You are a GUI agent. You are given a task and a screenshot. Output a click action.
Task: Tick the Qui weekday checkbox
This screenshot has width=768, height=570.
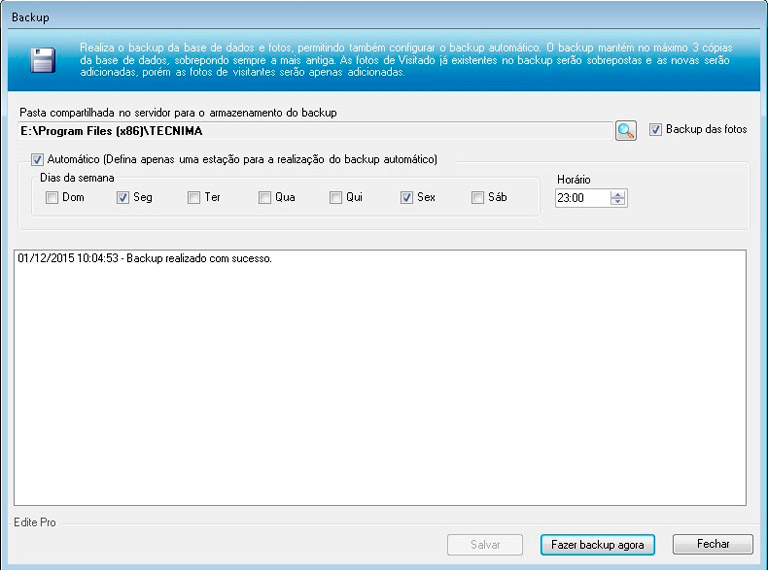point(336,198)
